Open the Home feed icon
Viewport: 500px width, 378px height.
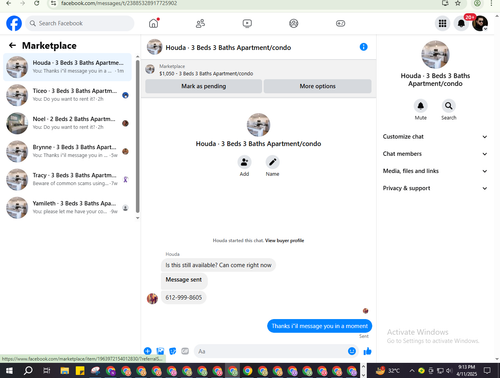(x=154, y=23)
